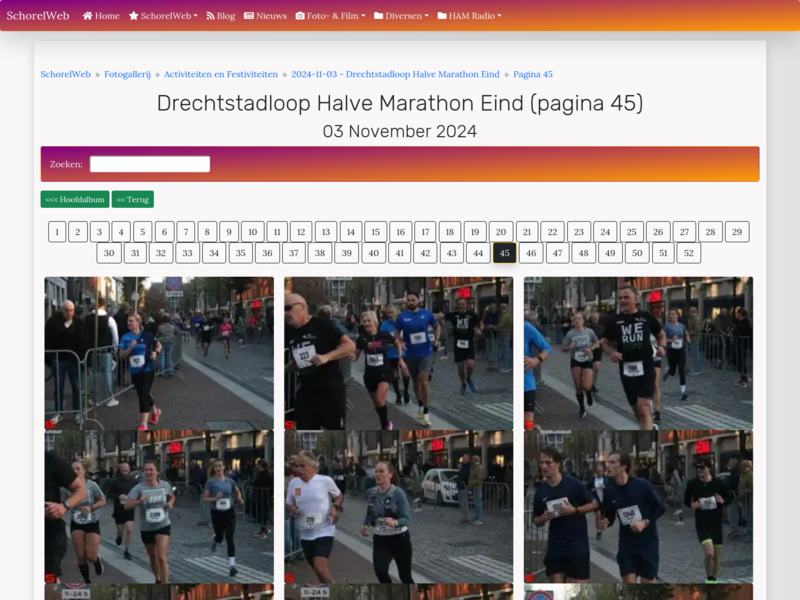Screen dimensions: 800x600
Task: Go to gallery page 40
Action: coord(373,253)
